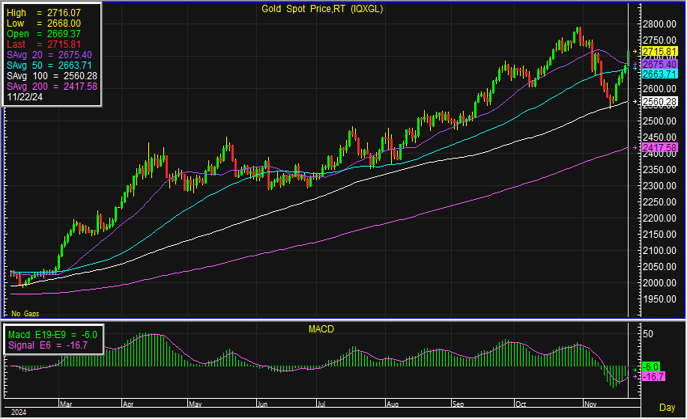687x419 pixels.
Task: Select the Day interval label
Action: coord(667,410)
